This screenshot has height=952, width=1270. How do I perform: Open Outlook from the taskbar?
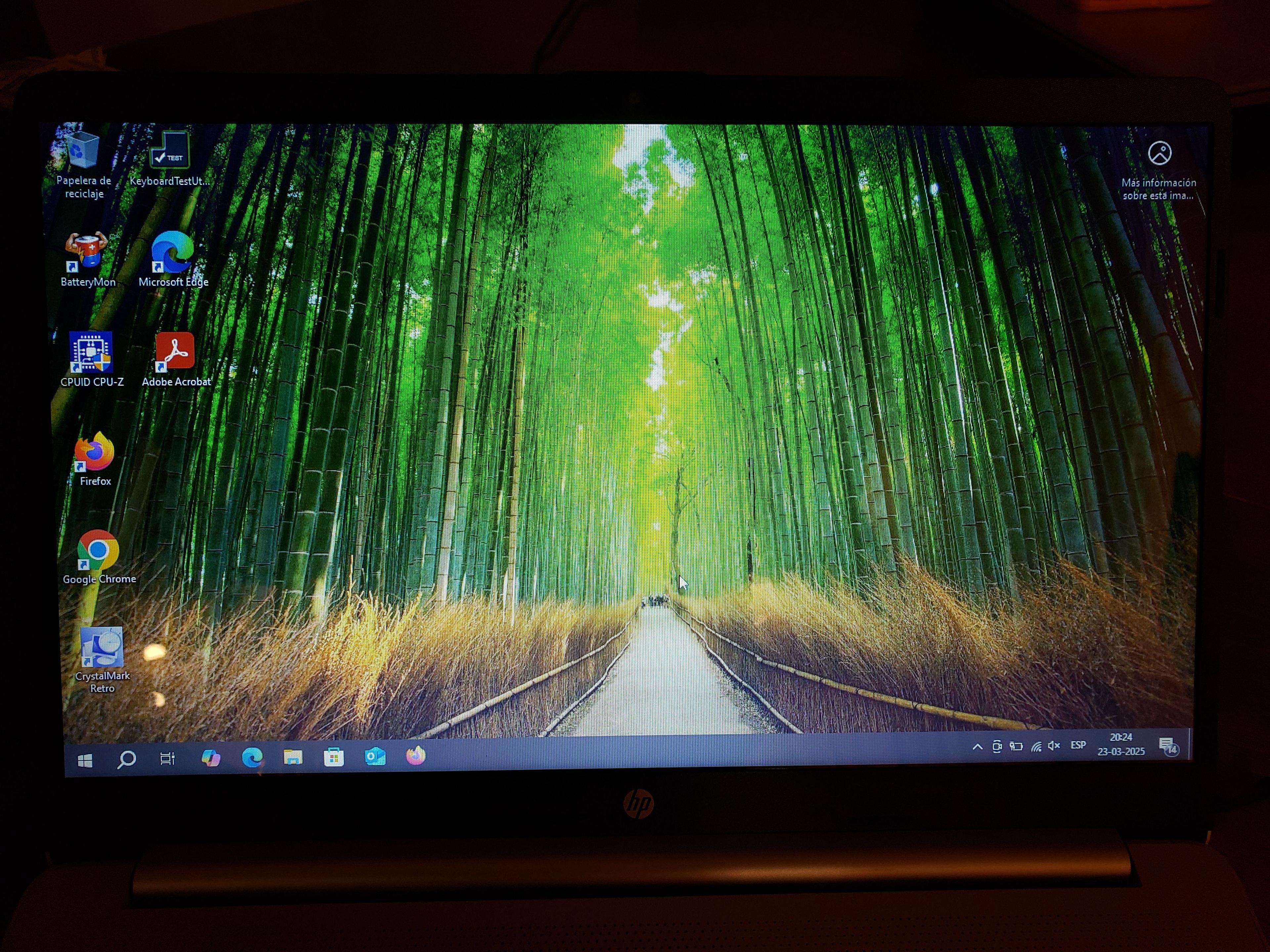coord(375,757)
